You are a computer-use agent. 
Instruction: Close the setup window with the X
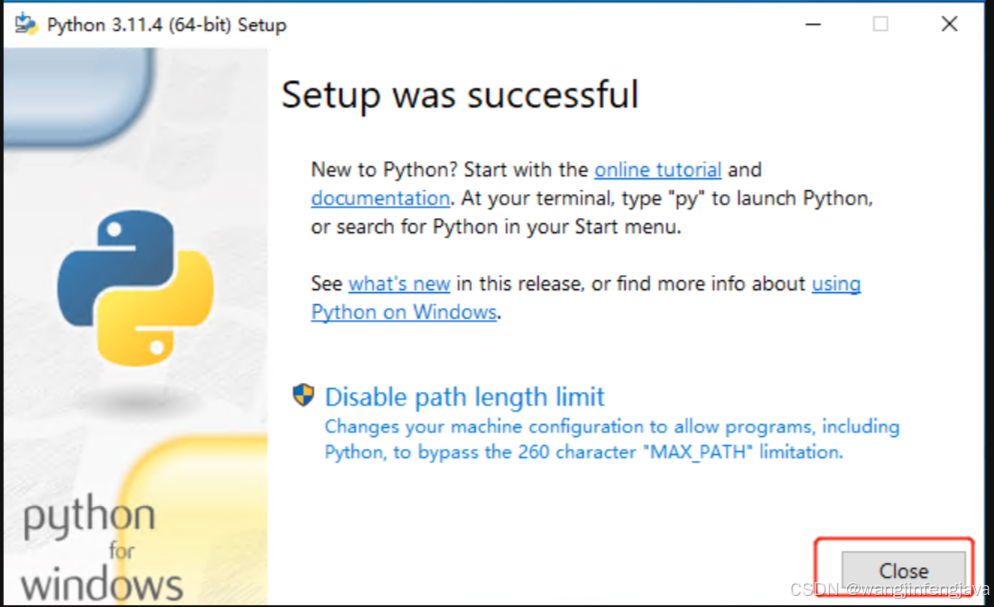[949, 24]
